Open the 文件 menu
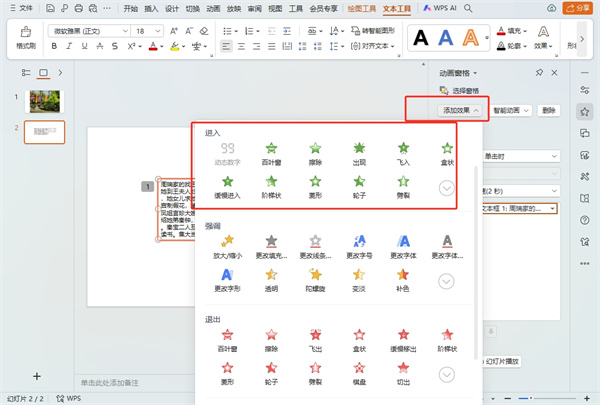 point(21,8)
